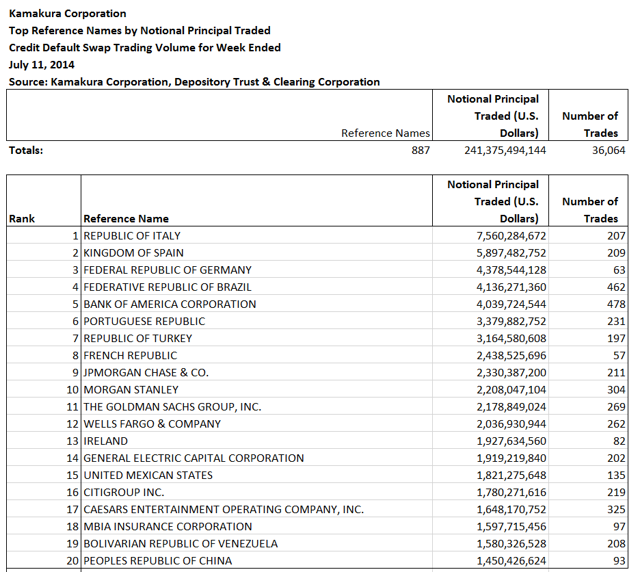Select BOLIVARIAN REPUBLIC OF VENEZUELA cell
This screenshot has height=572, width=640.
click(256, 544)
